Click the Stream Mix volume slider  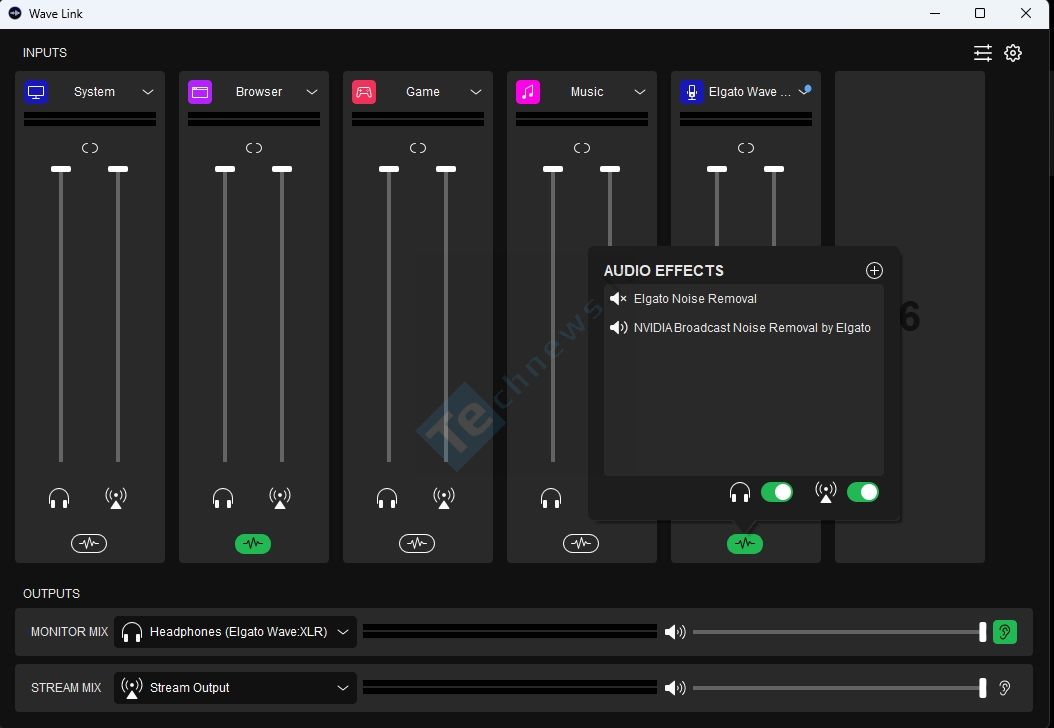point(839,688)
